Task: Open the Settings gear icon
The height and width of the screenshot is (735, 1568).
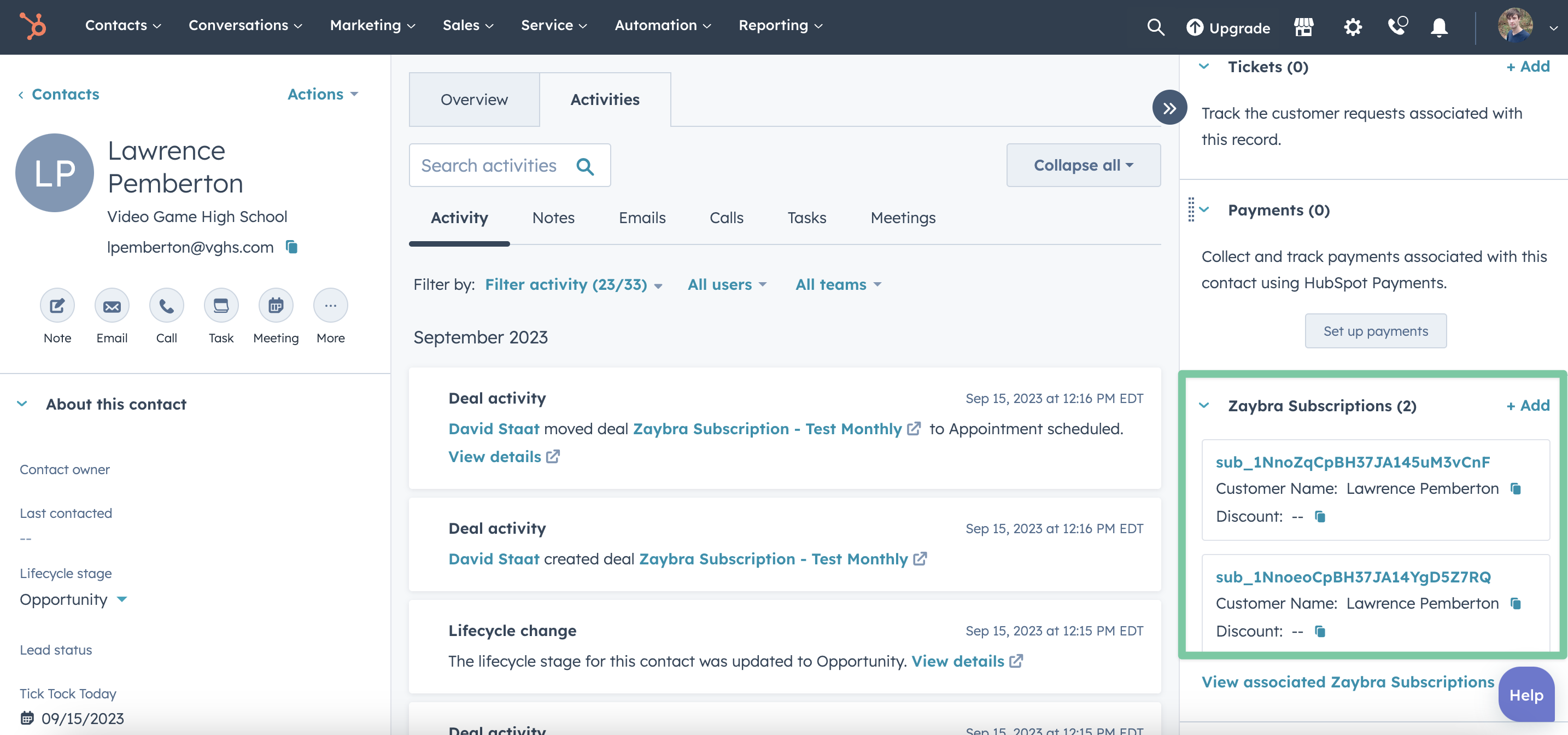Action: point(1353,27)
